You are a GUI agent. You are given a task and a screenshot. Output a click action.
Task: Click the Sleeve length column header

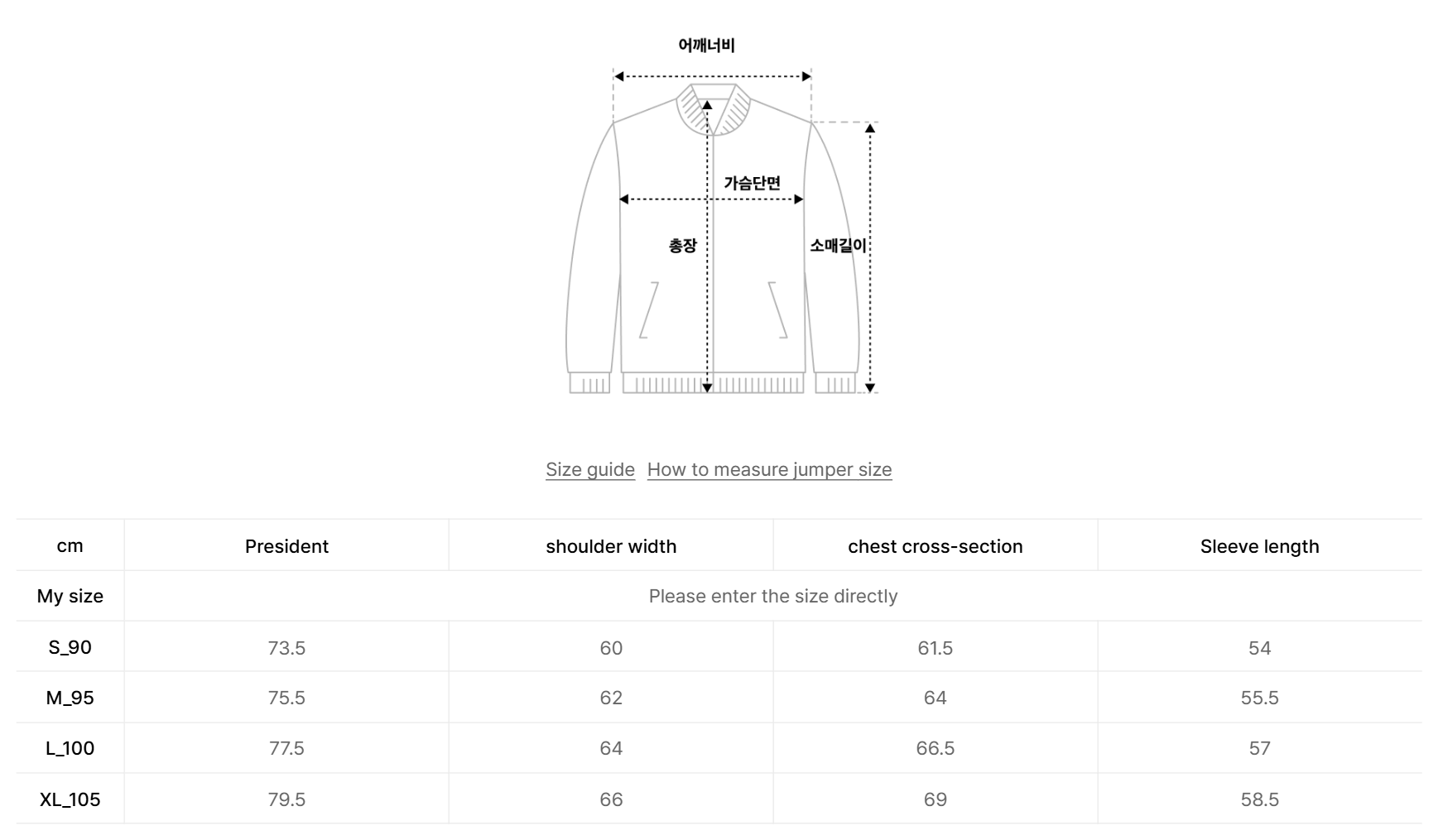coord(1259,546)
